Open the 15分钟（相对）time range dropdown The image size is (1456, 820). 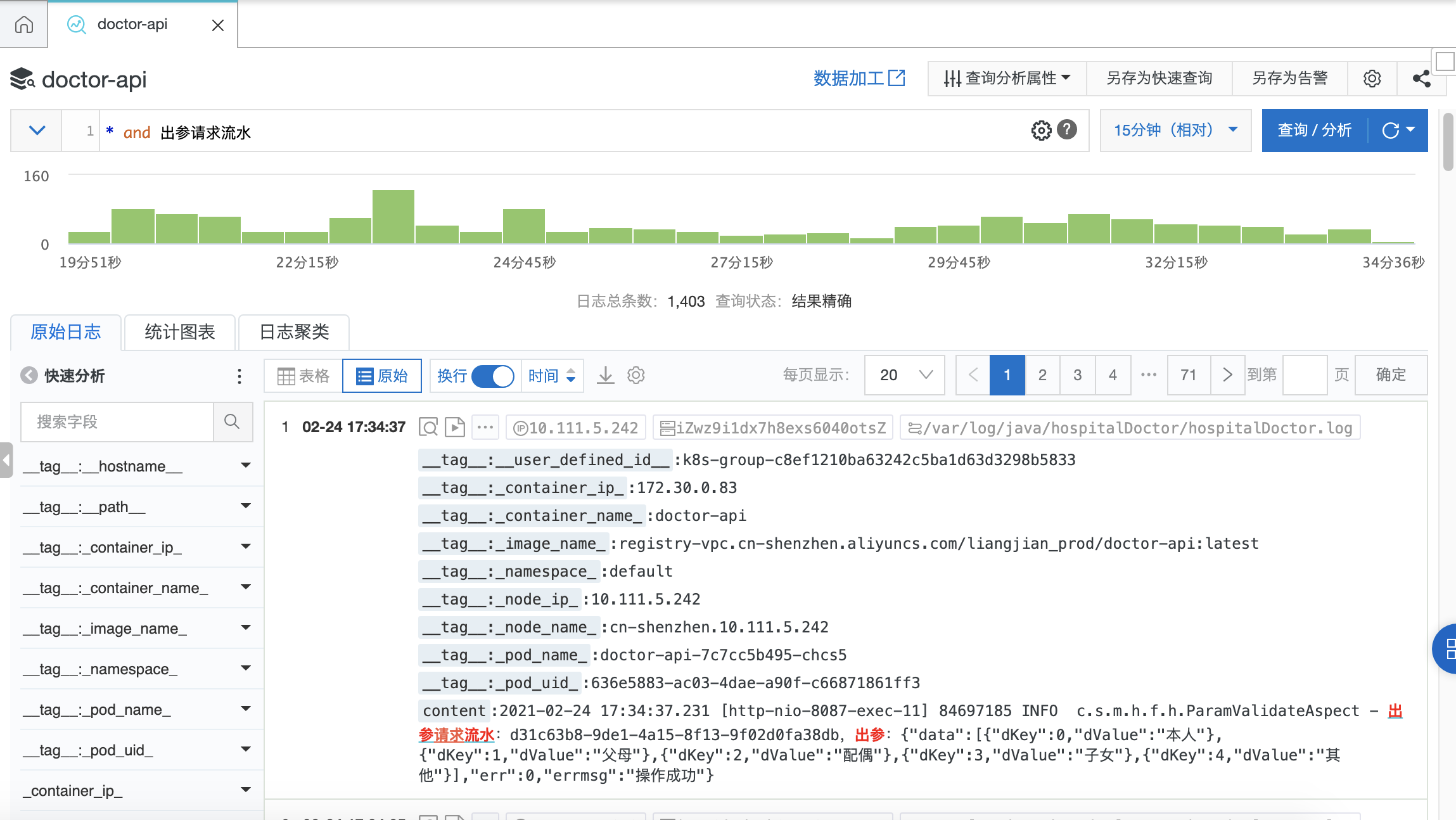pos(1175,130)
